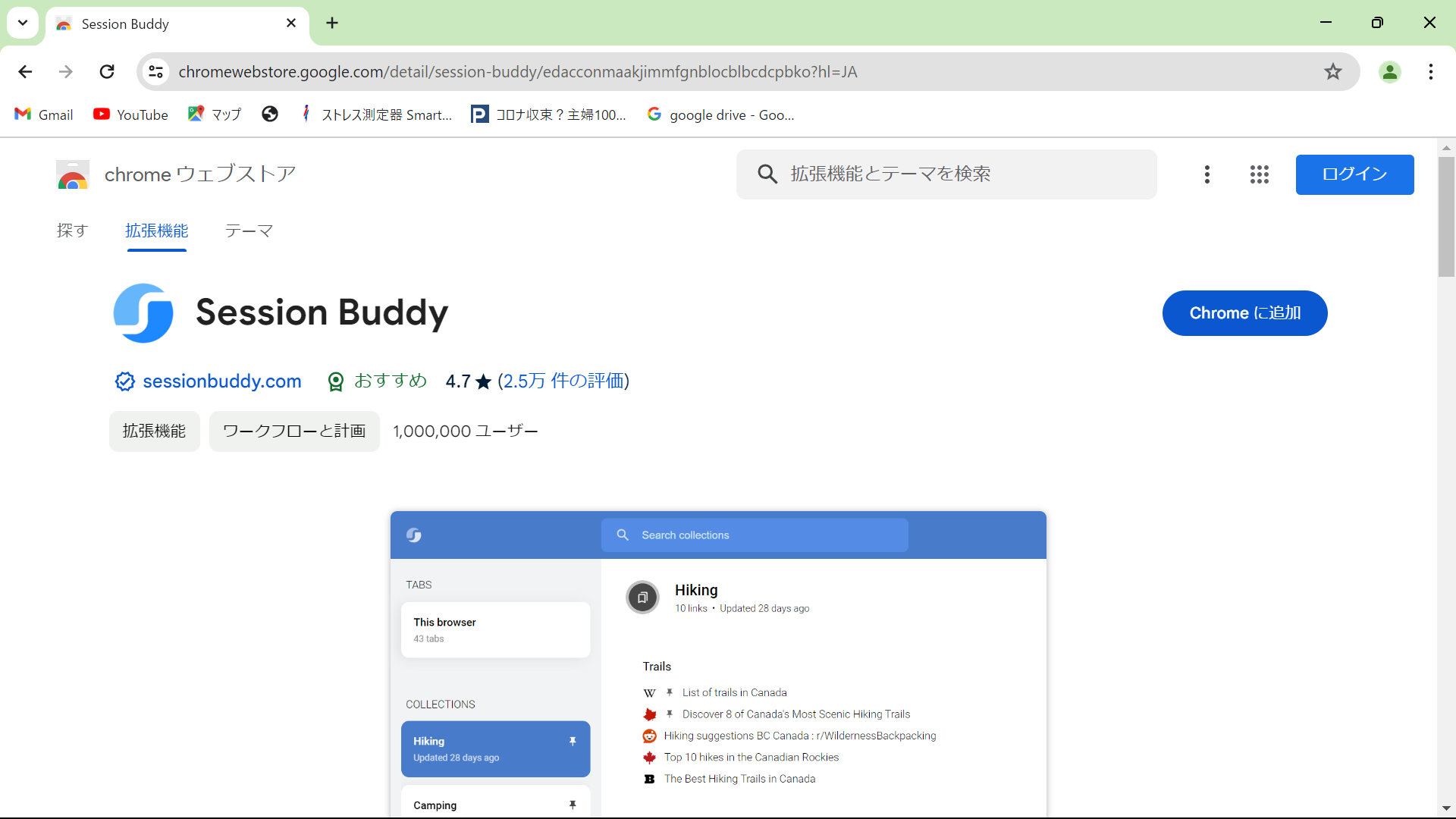
Task: Open the tab search chevron dropdown
Action: 22,23
